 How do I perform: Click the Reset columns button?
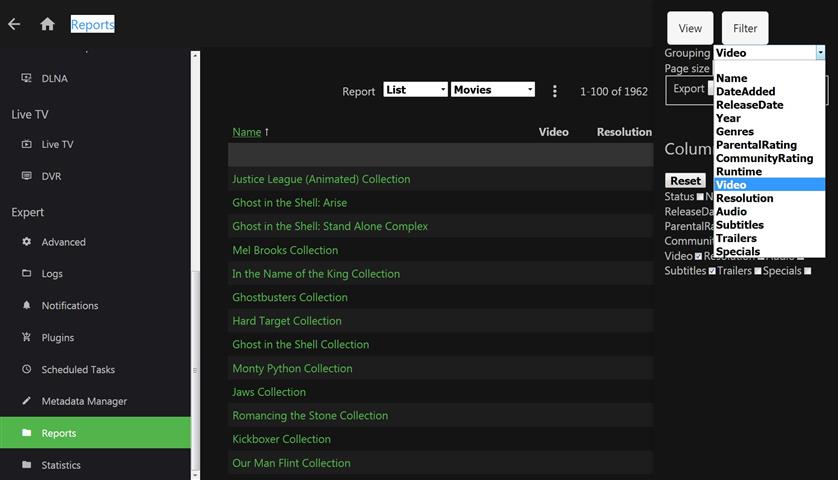(685, 181)
